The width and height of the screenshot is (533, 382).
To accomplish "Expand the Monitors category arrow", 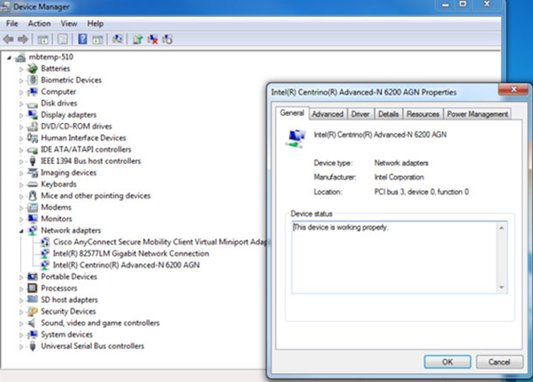I will 21,219.
